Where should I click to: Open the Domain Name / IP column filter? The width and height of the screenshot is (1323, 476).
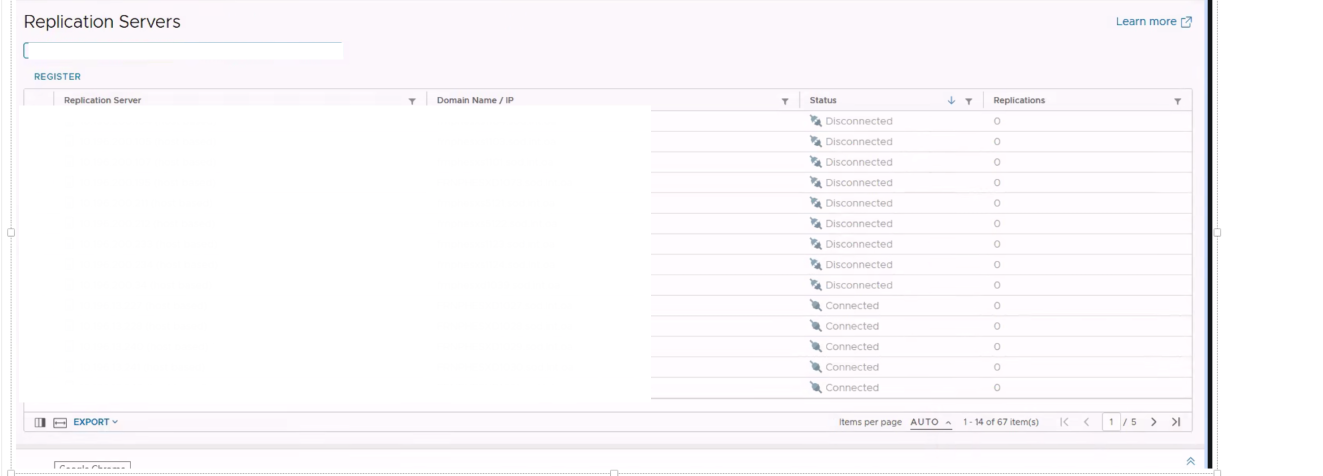(785, 101)
